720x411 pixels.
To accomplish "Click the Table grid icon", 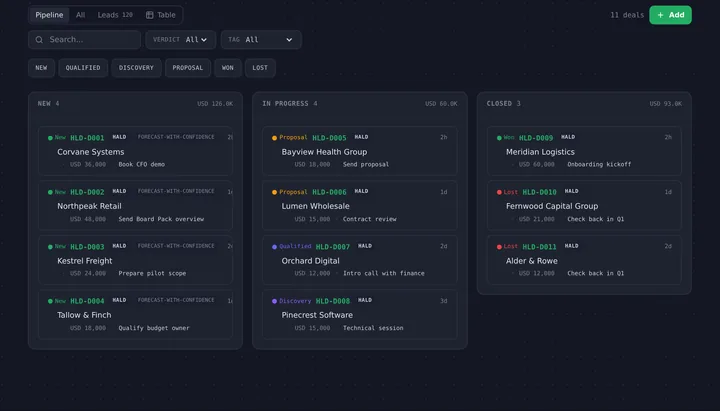I will coord(150,15).
